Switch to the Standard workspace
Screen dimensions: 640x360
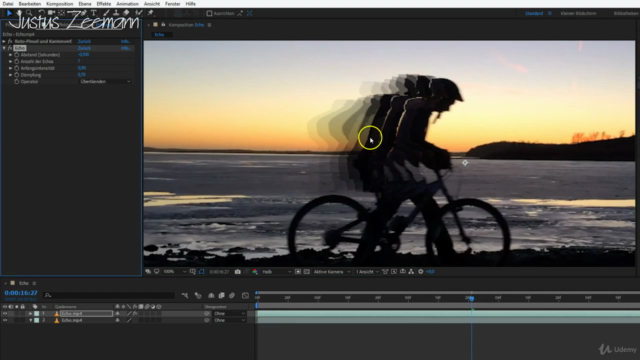(534, 13)
